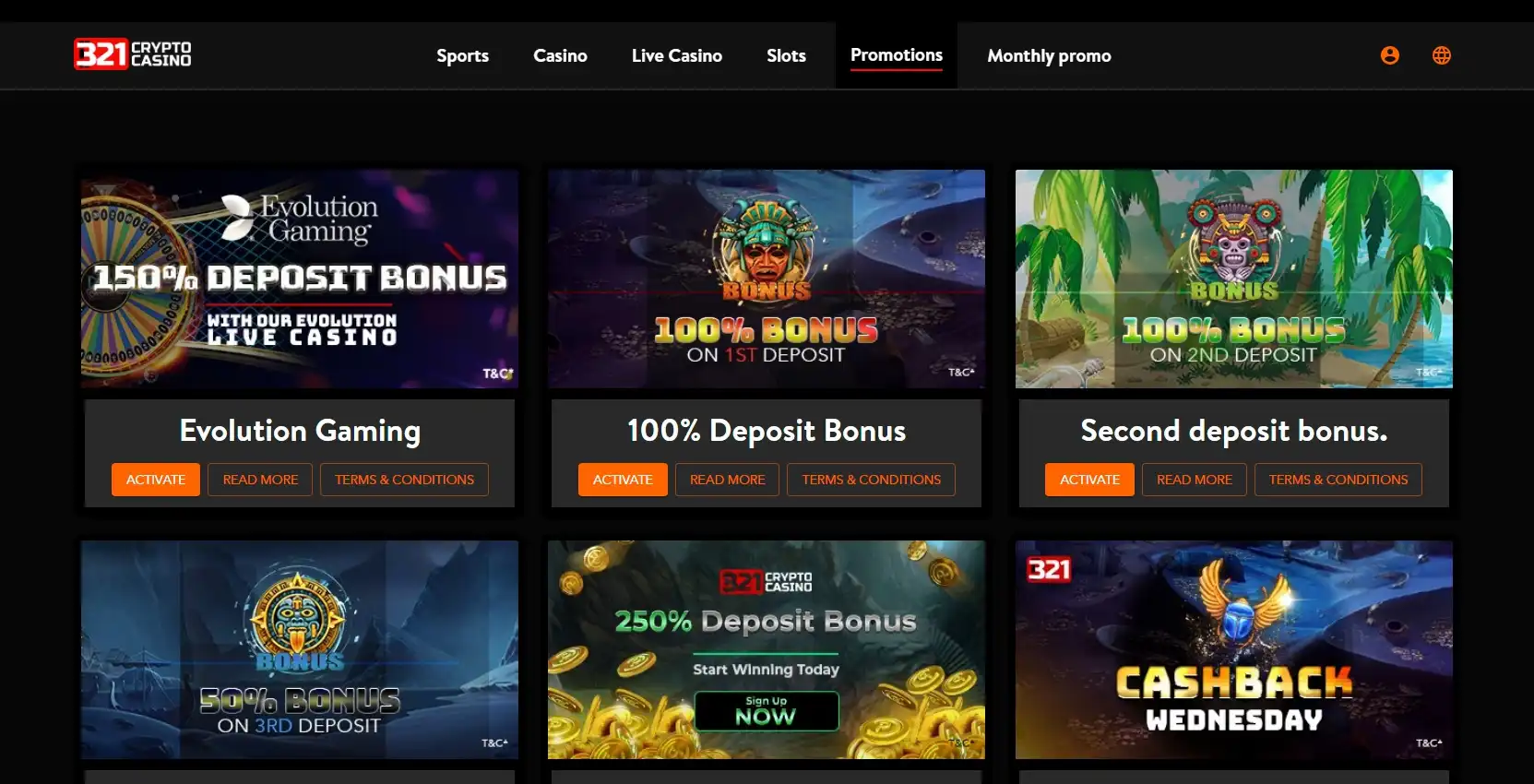The width and height of the screenshot is (1534, 784).
Task: Read more about Evolution Gaming promotion
Action: tap(260, 480)
